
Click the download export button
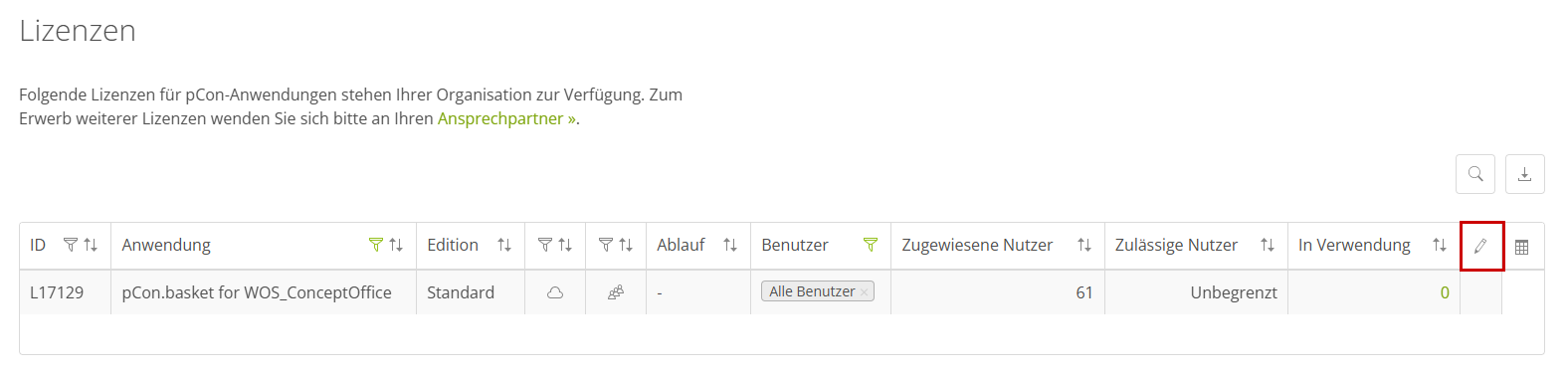[x=1525, y=174]
